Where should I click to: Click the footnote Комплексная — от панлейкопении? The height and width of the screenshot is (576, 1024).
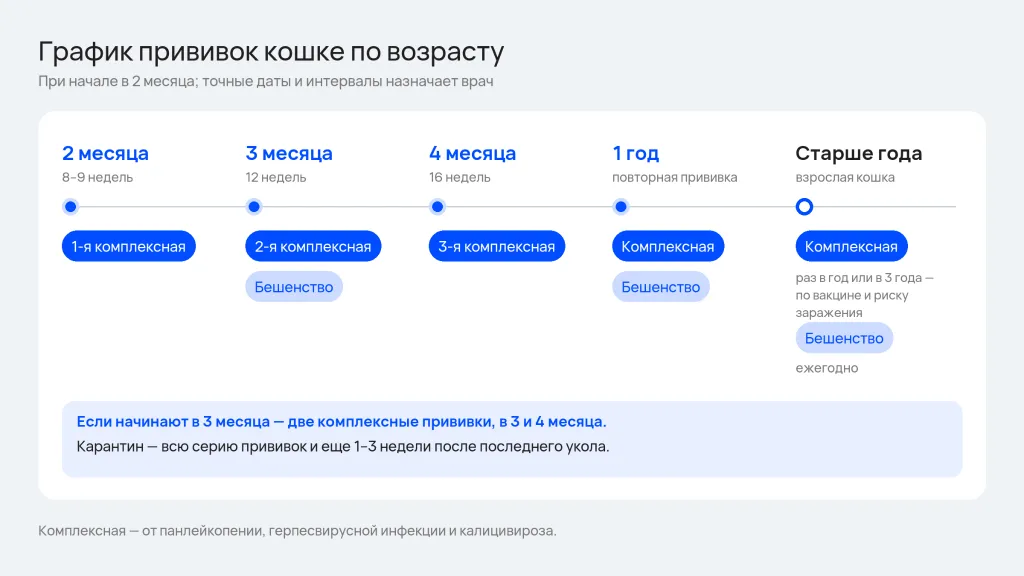click(x=297, y=530)
